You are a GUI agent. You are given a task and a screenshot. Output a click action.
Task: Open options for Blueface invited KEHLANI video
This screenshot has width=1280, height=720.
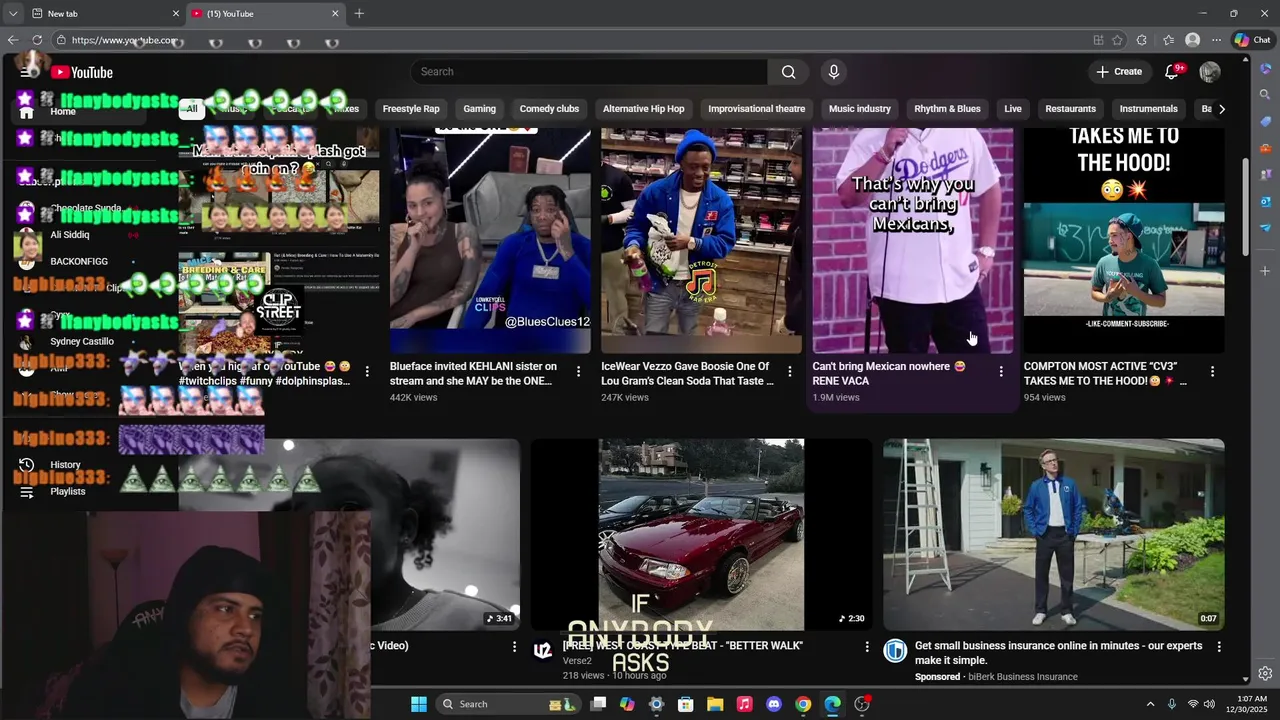pyautogui.click(x=578, y=371)
